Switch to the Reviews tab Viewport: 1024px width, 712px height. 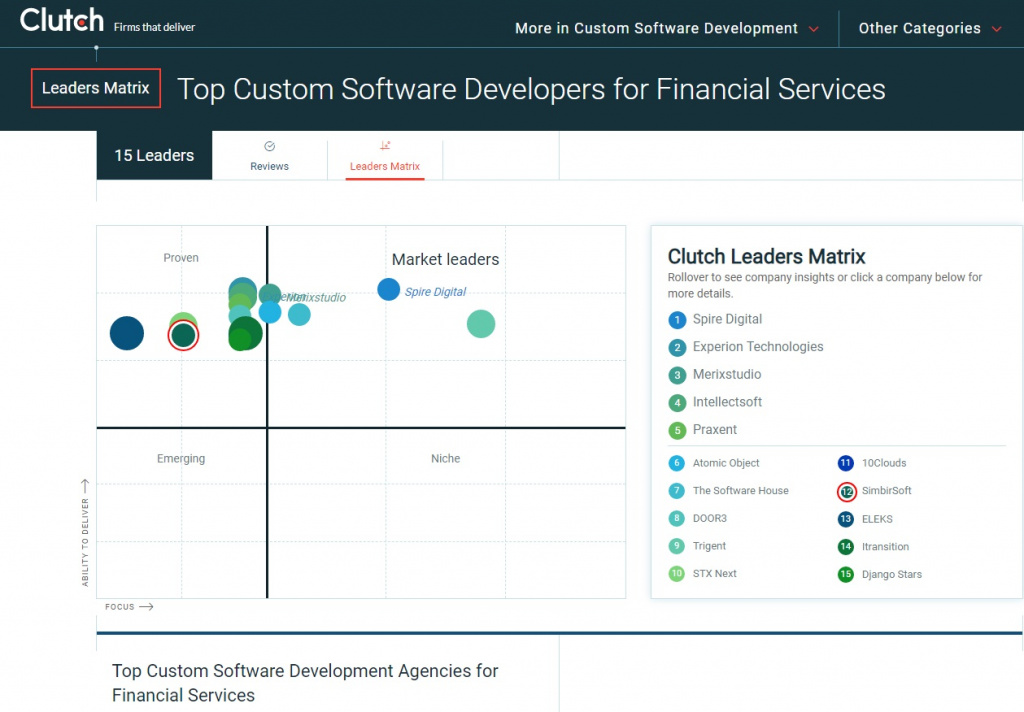(269, 157)
